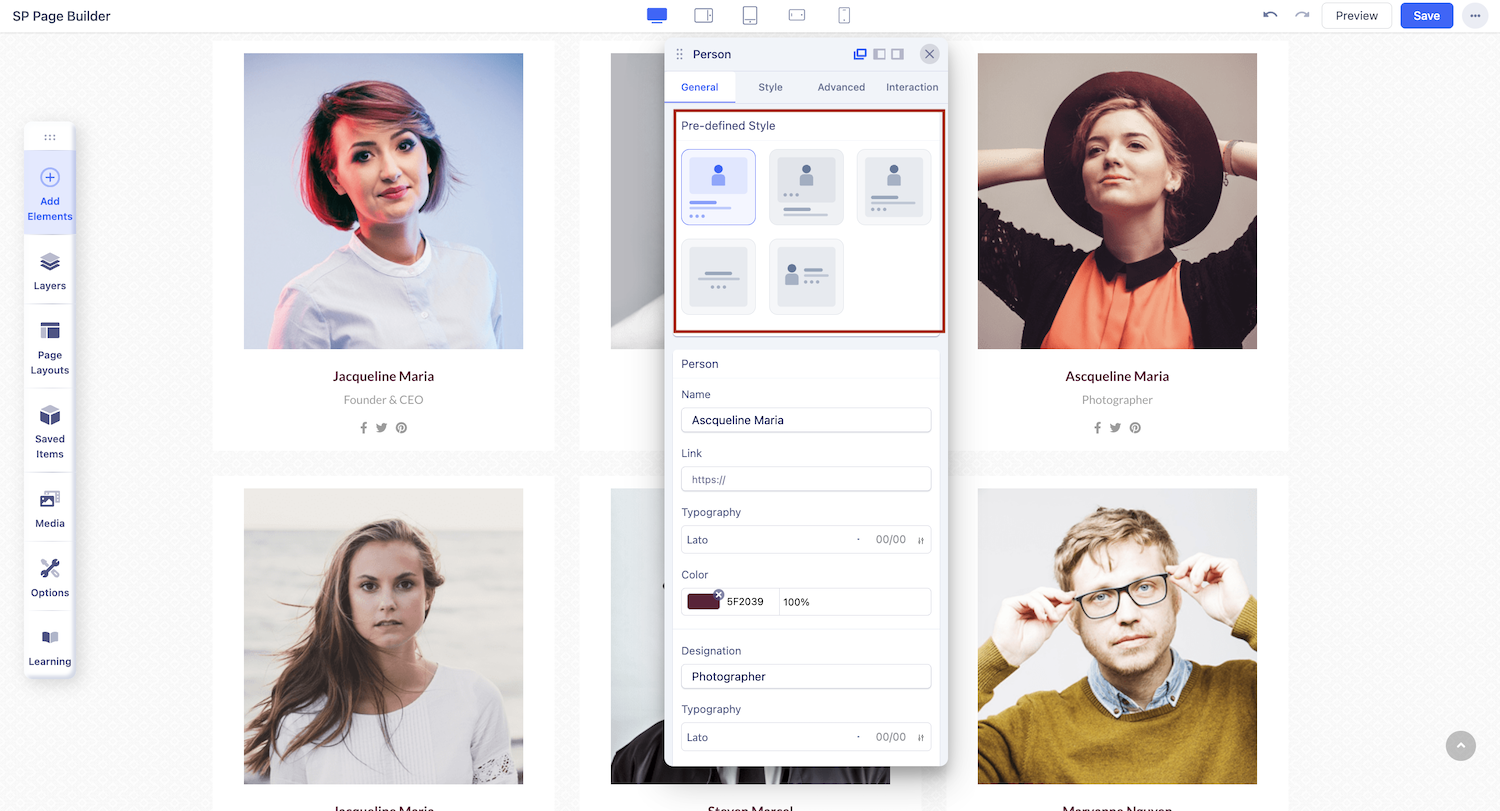
Task: Save the page
Action: coord(1427,16)
